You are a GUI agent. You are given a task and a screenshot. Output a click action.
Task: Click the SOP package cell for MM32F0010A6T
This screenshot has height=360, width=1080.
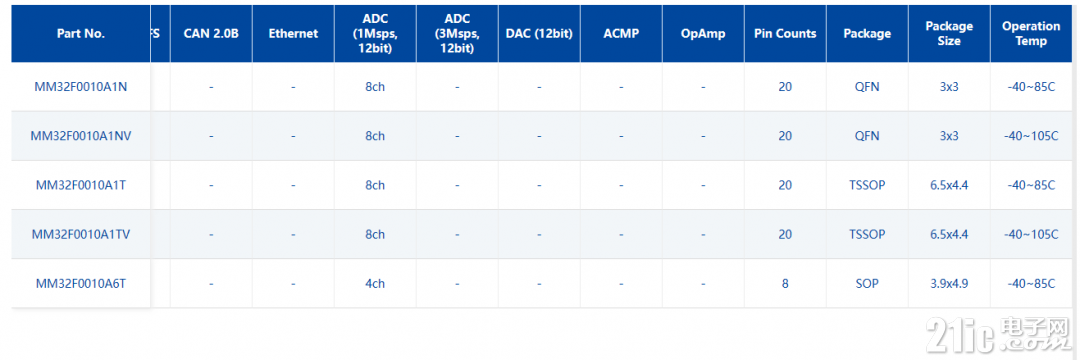coord(867,284)
